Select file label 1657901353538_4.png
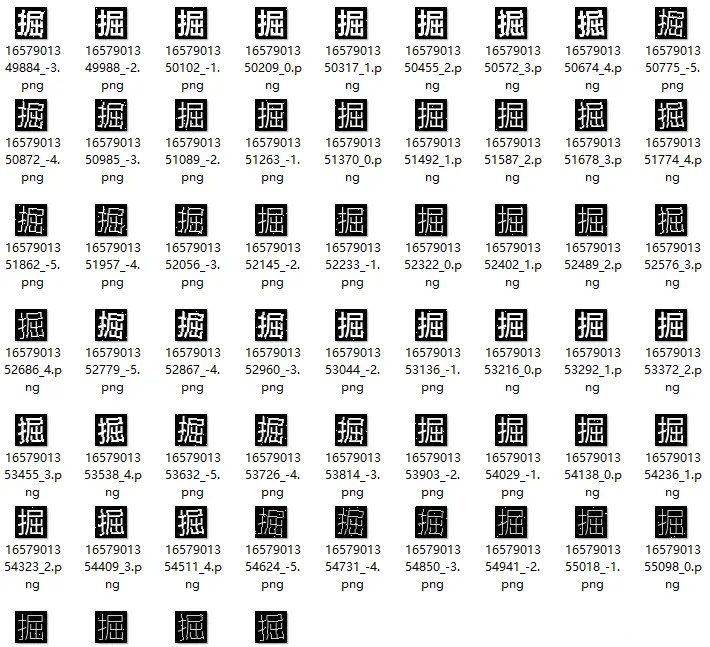This screenshot has width=710, height=647. [x=113, y=475]
